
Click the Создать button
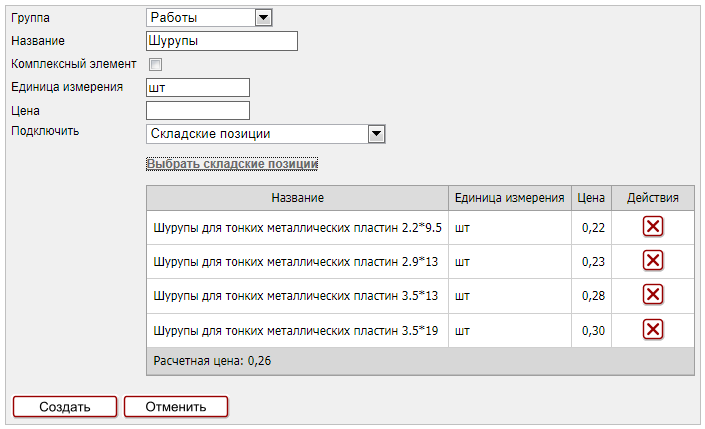click(x=65, y=406)
